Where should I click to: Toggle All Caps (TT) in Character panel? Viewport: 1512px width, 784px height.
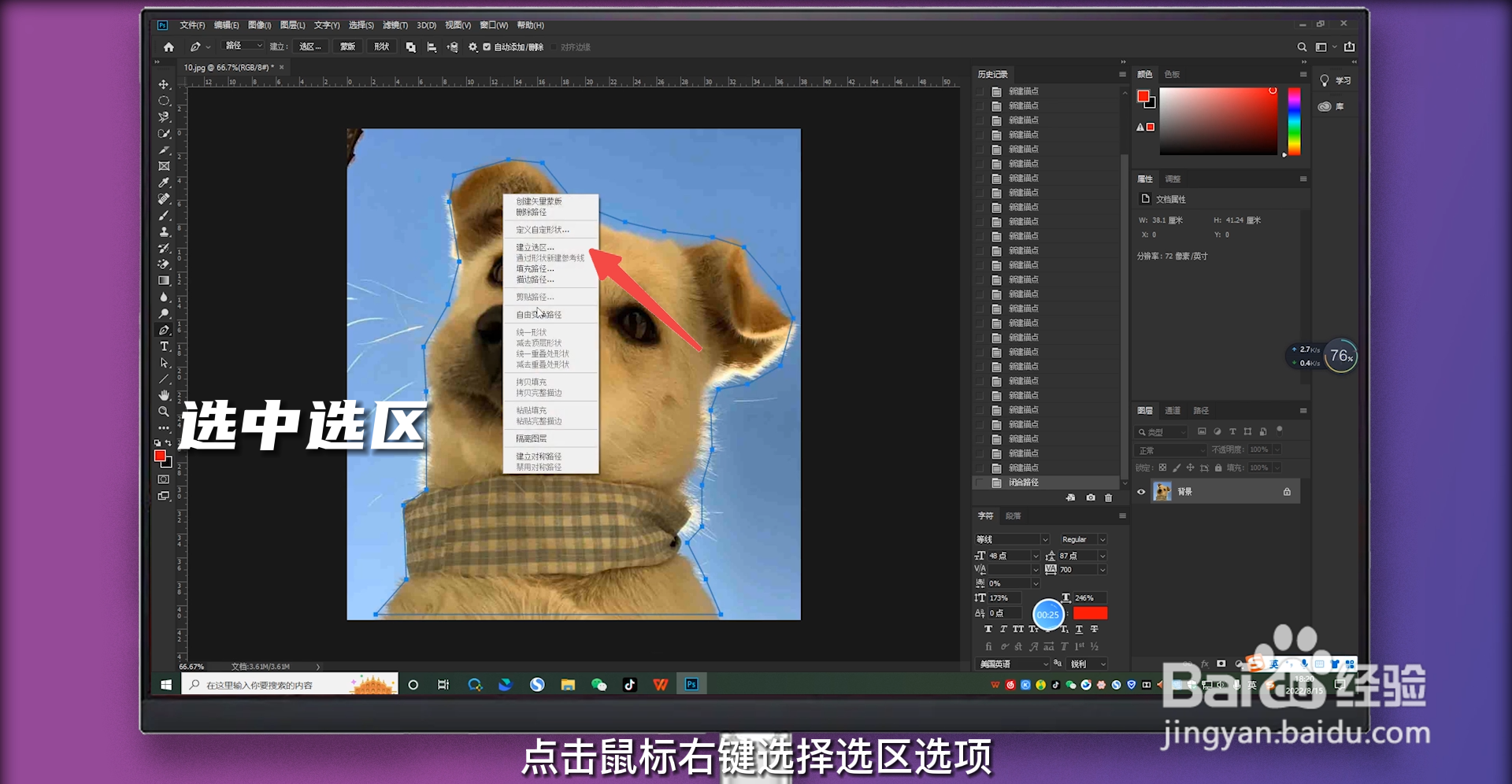click(1018, 629)
